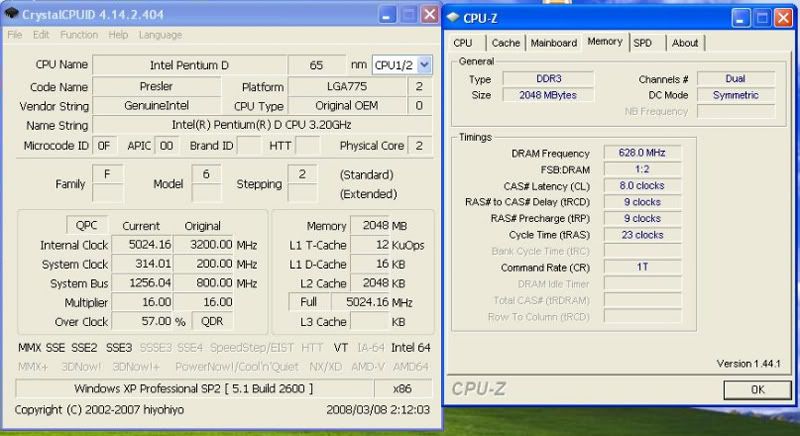Switch to the SPD tab in CPU-Z
Screen dimensions: 800x436
643,43
